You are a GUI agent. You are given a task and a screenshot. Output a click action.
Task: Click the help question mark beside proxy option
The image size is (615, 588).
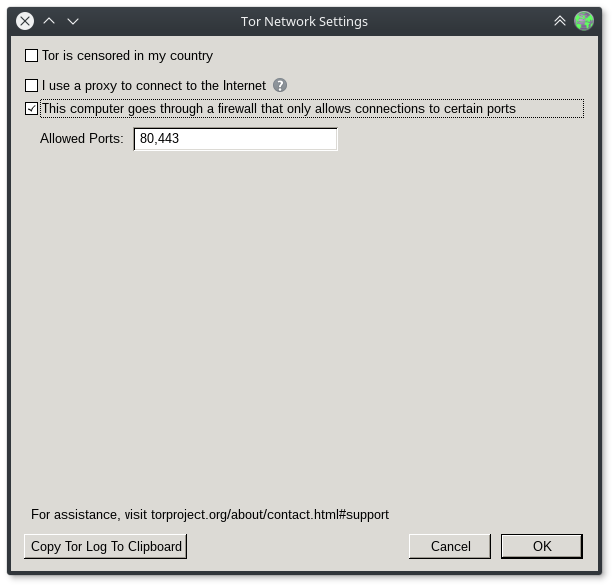(x=280, y=86)
